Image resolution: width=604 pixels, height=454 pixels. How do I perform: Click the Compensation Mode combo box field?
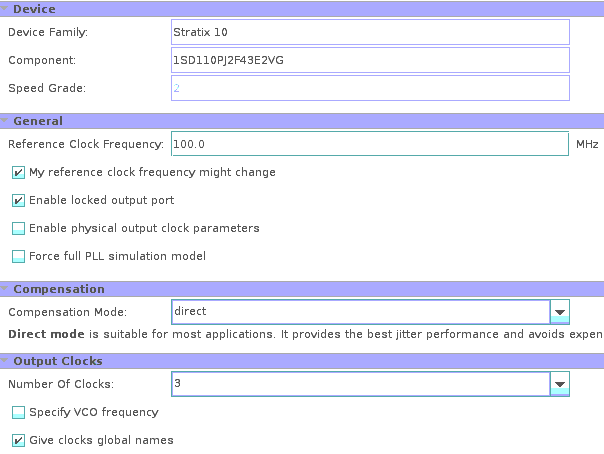tap(360, 312)
